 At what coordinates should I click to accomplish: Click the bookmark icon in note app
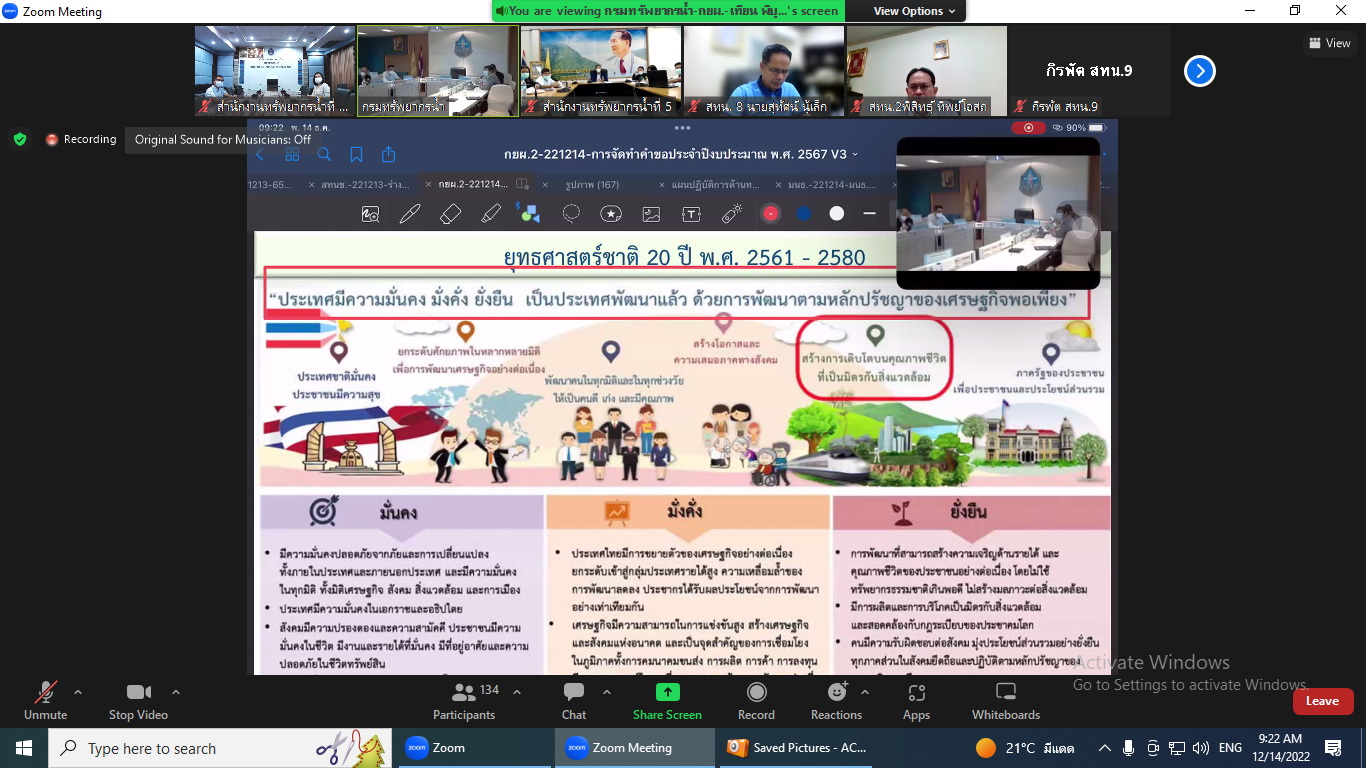(x=356, y=155)
